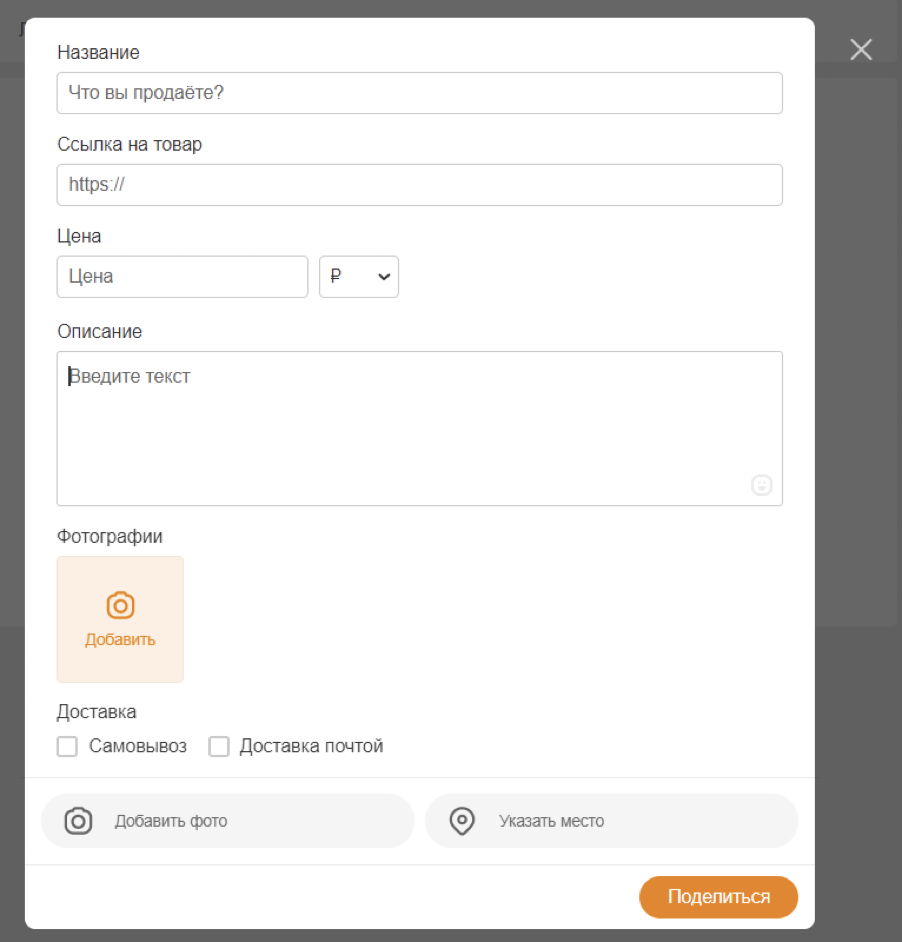This screenshot has width=902, height=942.
Task: Click into the Цена price input
Action: pyautogui.click(x=182, y=277)
